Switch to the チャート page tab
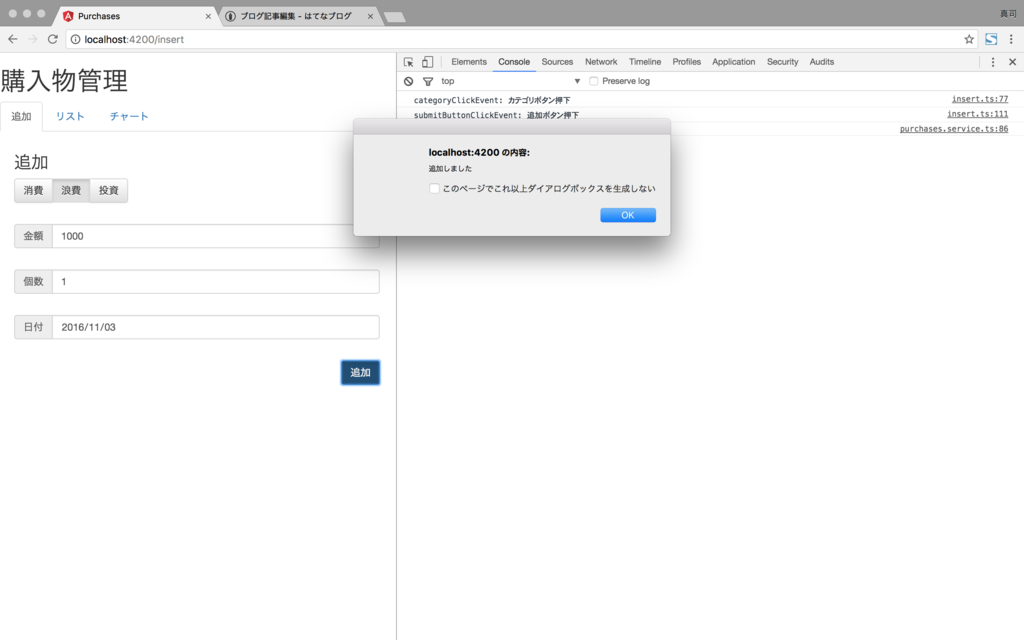Screen dimensions: 1024x640 tap(129, 116)
